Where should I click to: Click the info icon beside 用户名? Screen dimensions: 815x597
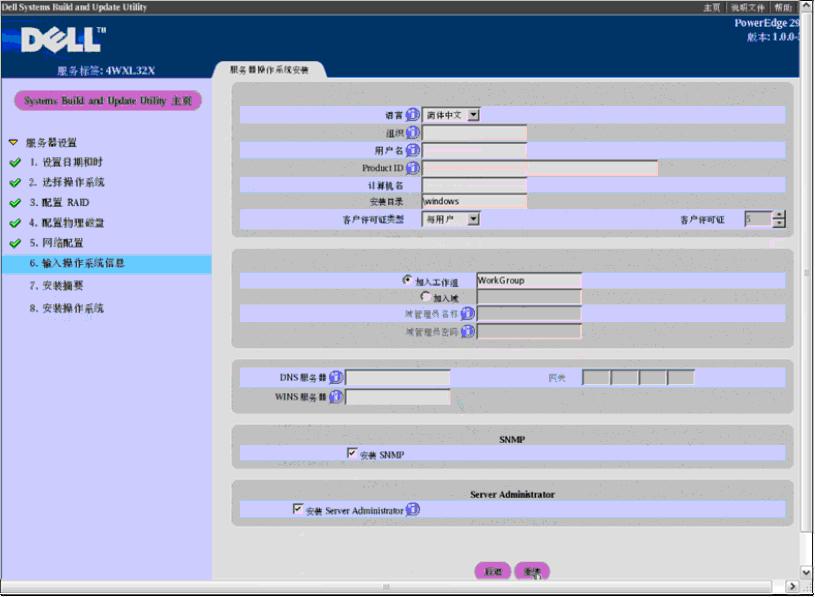412,150
